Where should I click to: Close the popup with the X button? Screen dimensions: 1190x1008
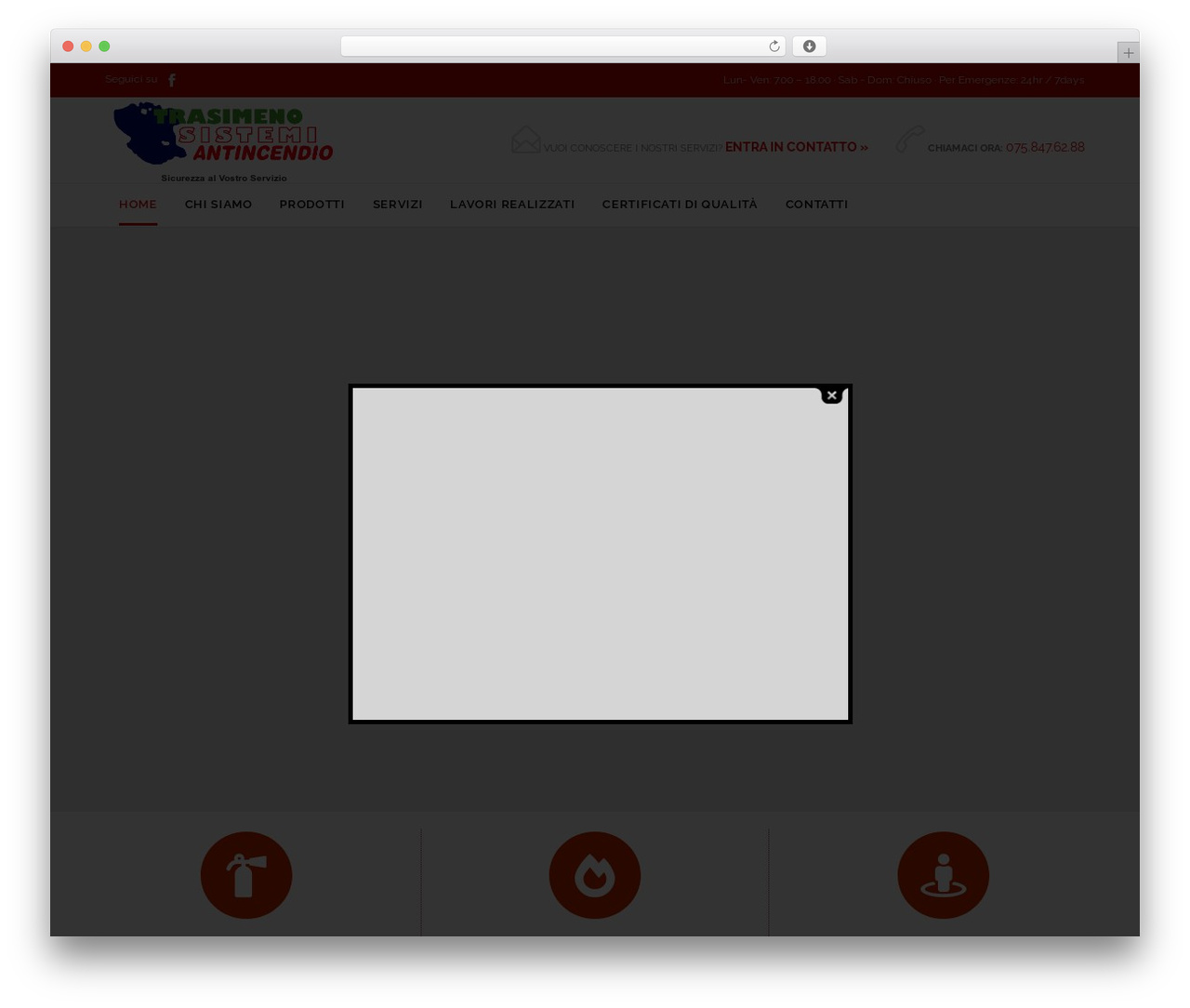831,395
